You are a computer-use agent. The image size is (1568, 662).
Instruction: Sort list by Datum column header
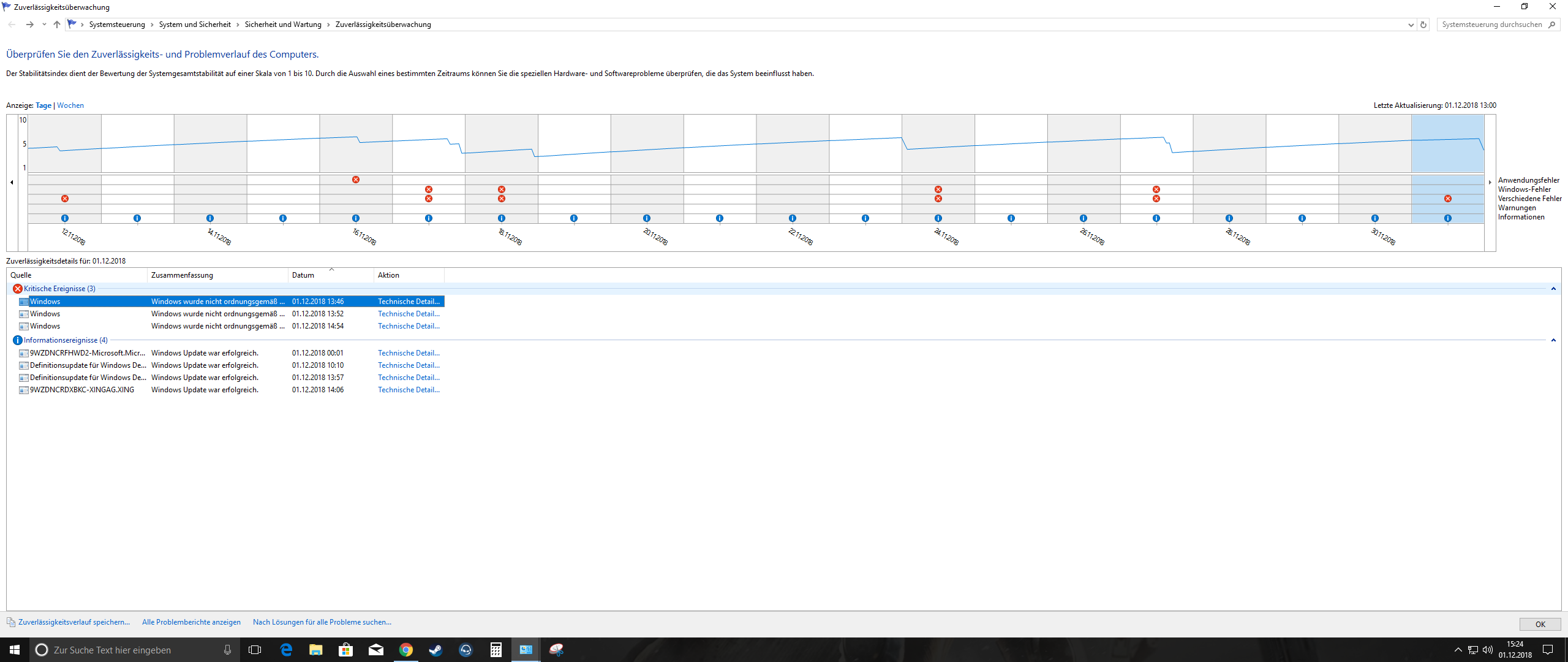pyautogui.click(x=303, y=275)
